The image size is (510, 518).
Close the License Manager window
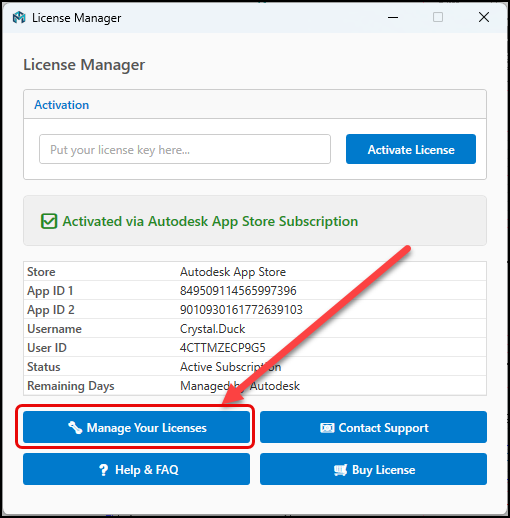484,17
